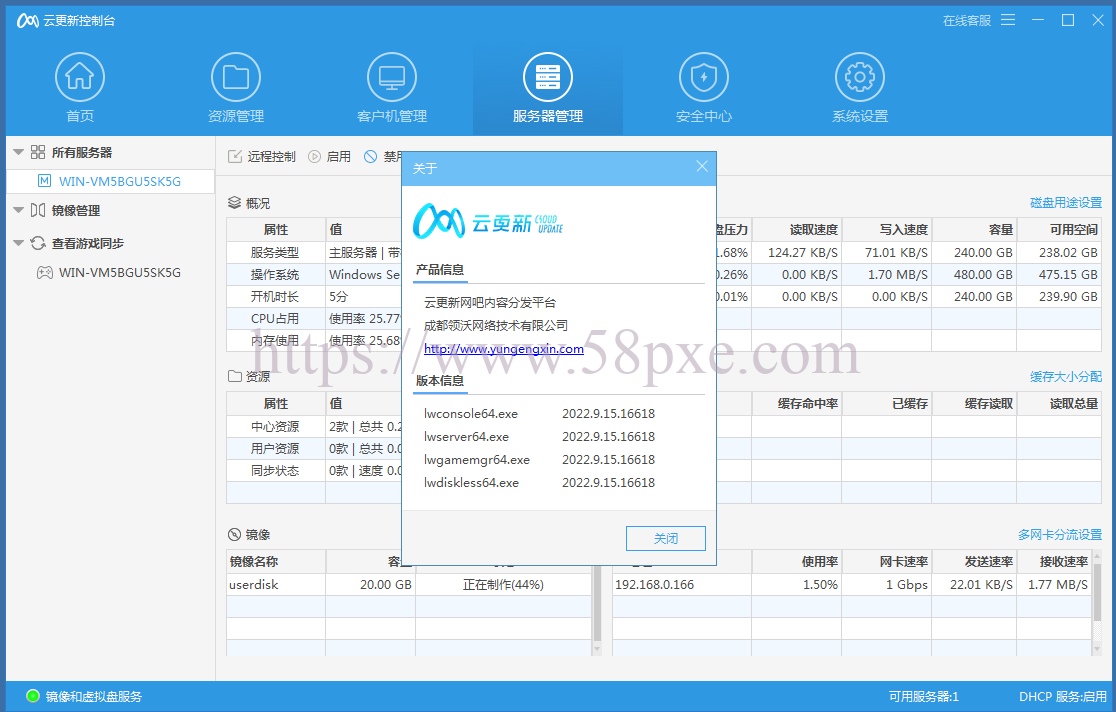Click the 可用空间 column header
The image size is (1116, 712).
coord(1059,229)
